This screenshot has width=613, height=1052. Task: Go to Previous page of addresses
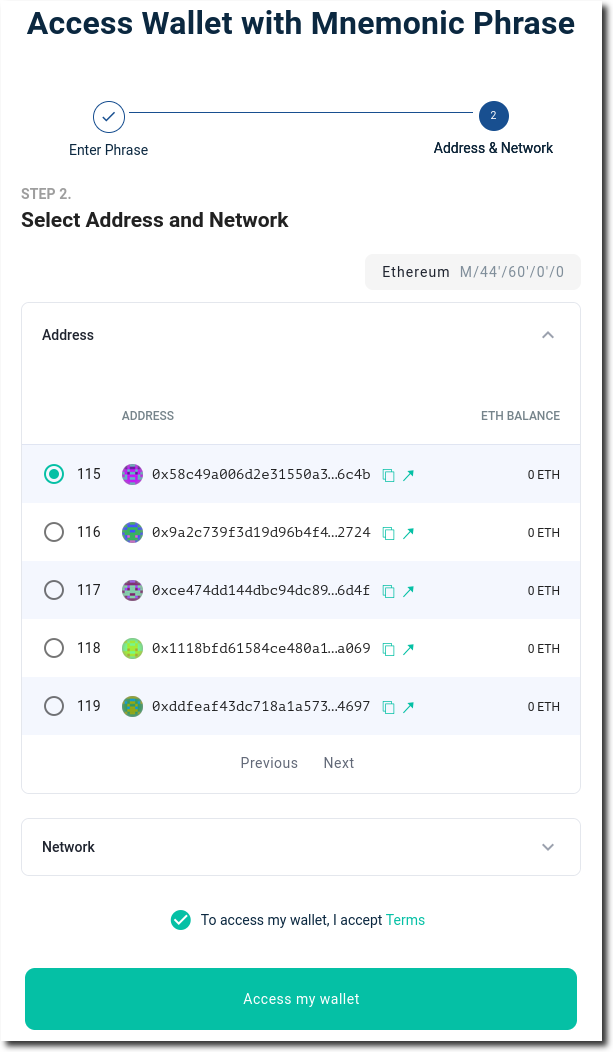(x=269, y=763)
